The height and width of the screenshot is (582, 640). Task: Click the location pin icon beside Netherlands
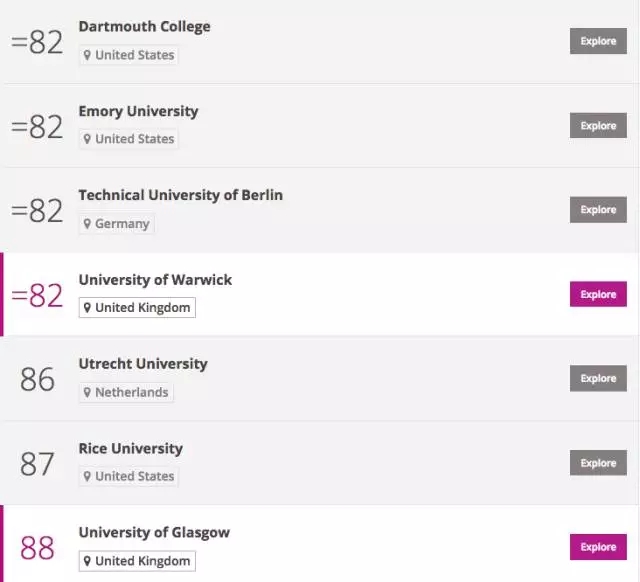[x=88, y=392]
